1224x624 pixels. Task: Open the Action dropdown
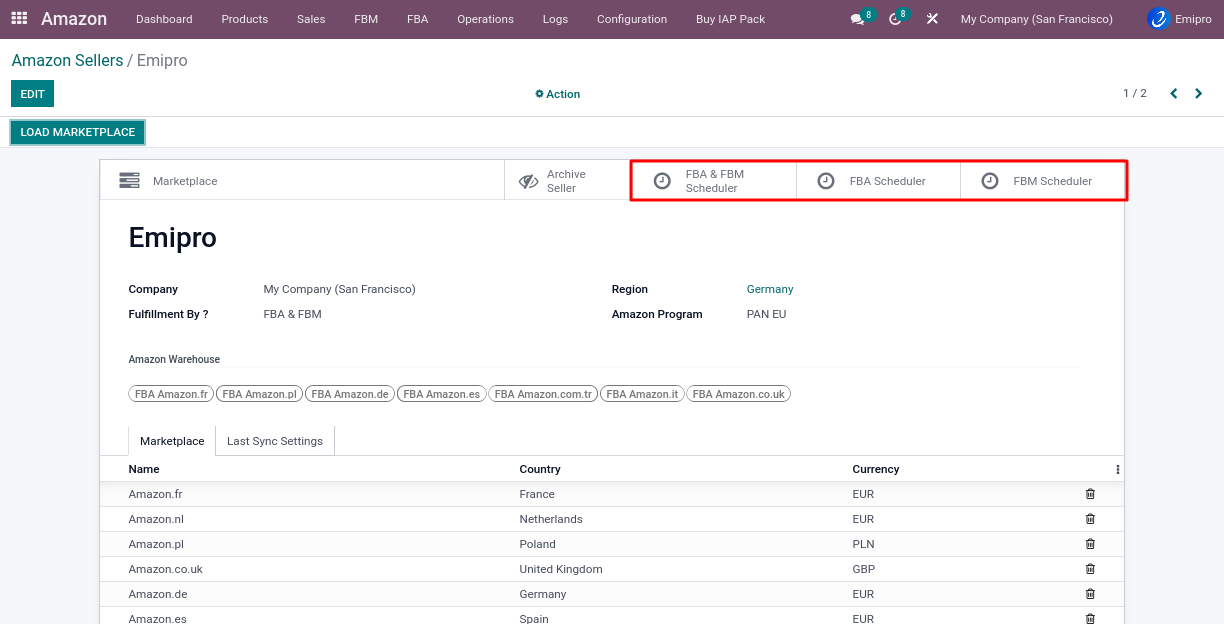[558, 94]
